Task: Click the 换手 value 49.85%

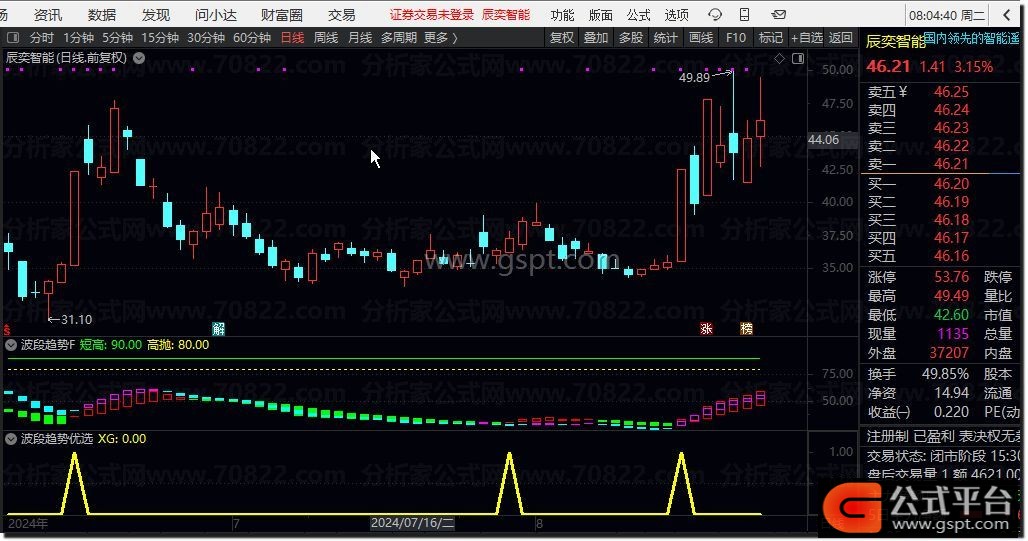Action: pyautogui.click(x=945, y=374)
